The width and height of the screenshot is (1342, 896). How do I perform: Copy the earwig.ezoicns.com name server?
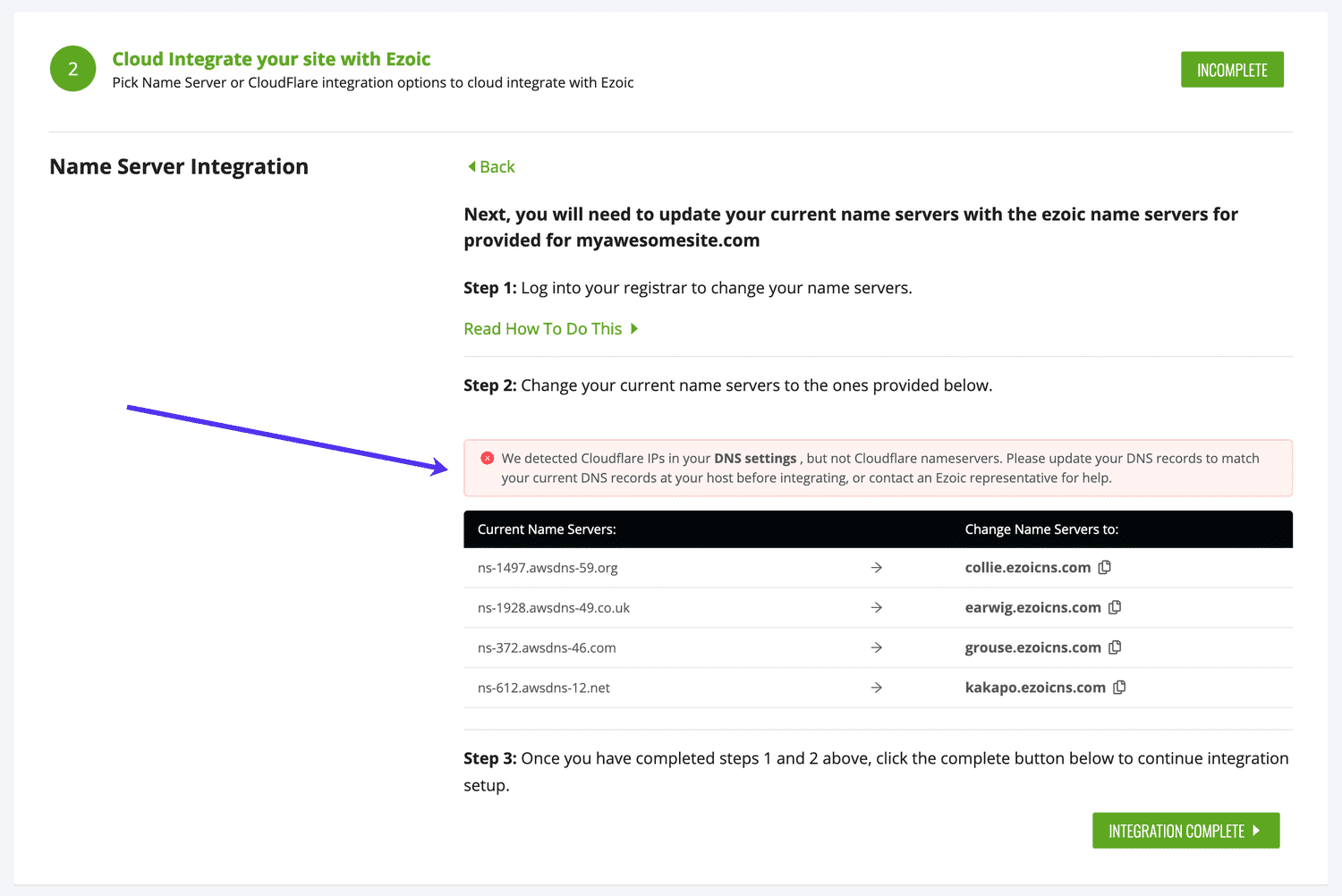tap(1115, 607)
